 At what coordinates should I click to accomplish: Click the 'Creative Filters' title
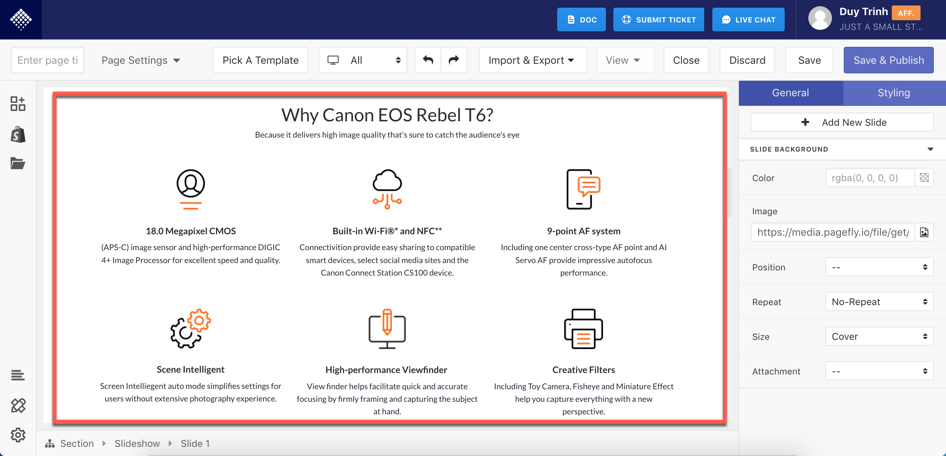[x=583, y=370]
